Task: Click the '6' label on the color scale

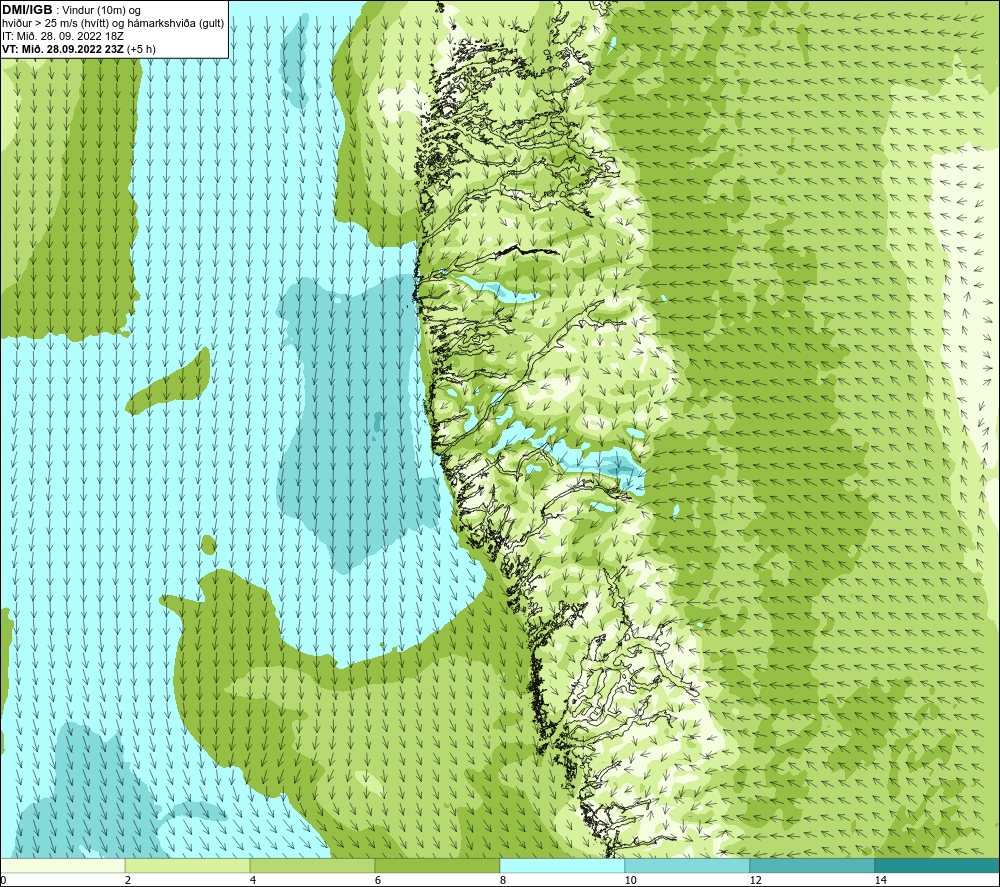Action: coord(378,880)
